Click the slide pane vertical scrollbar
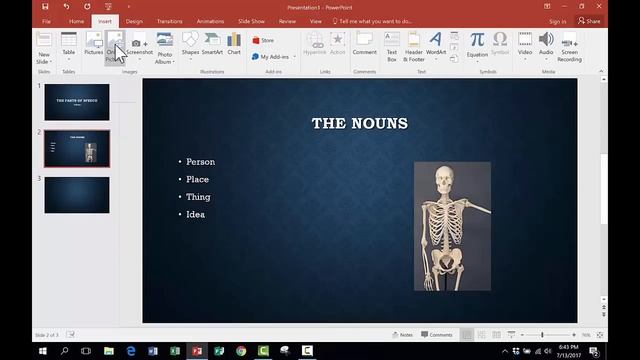Screen dimensions: 640x360 click(x=604, y=189)
